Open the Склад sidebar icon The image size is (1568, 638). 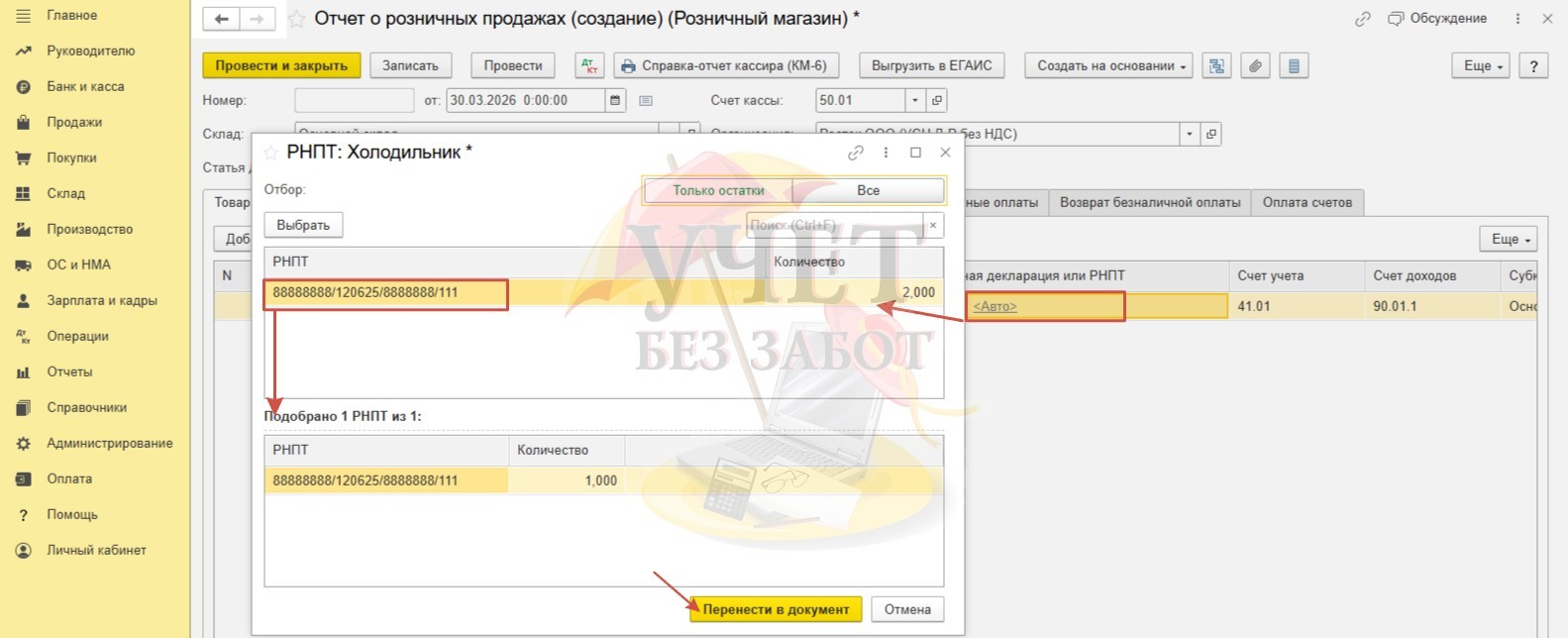point(24,193)
